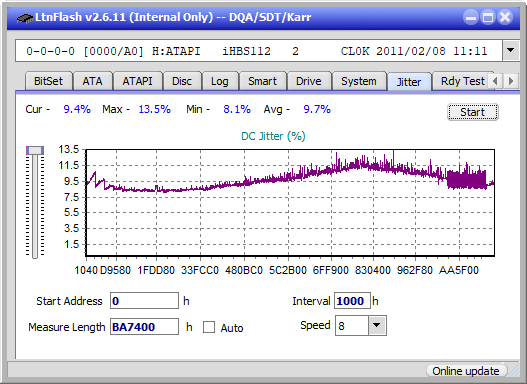Viewport: 527px width, 384px height.
Task: Close the LtnFlash window
Action: pos(505,17)
